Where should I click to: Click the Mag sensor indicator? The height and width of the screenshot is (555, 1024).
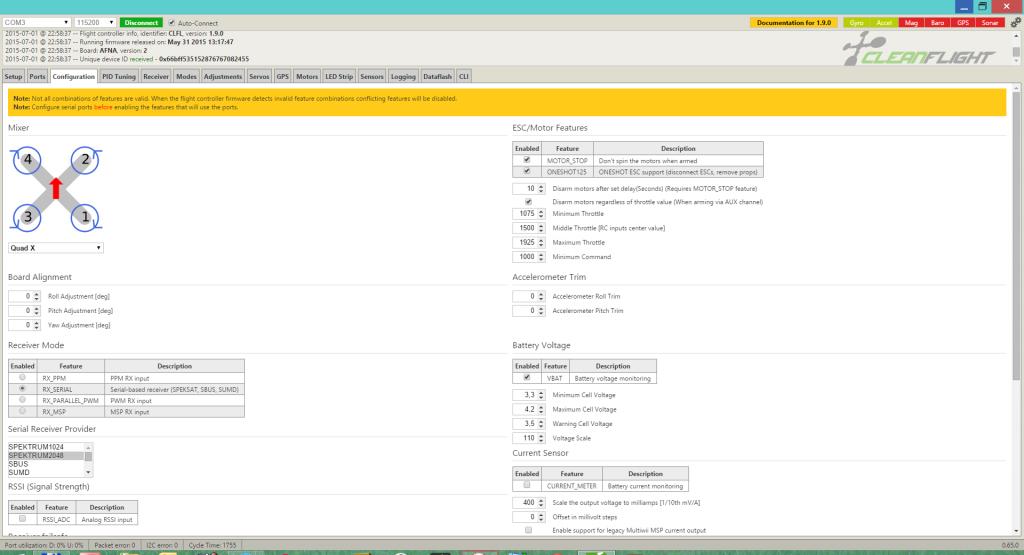click(911, 22)
